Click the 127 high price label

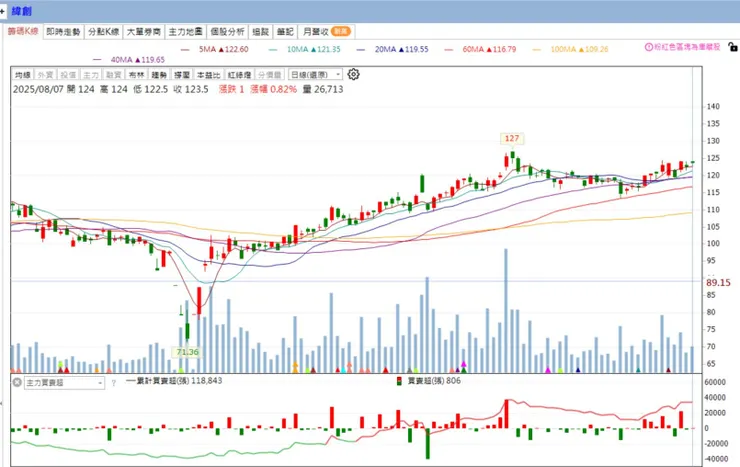(x=512, y=139)
